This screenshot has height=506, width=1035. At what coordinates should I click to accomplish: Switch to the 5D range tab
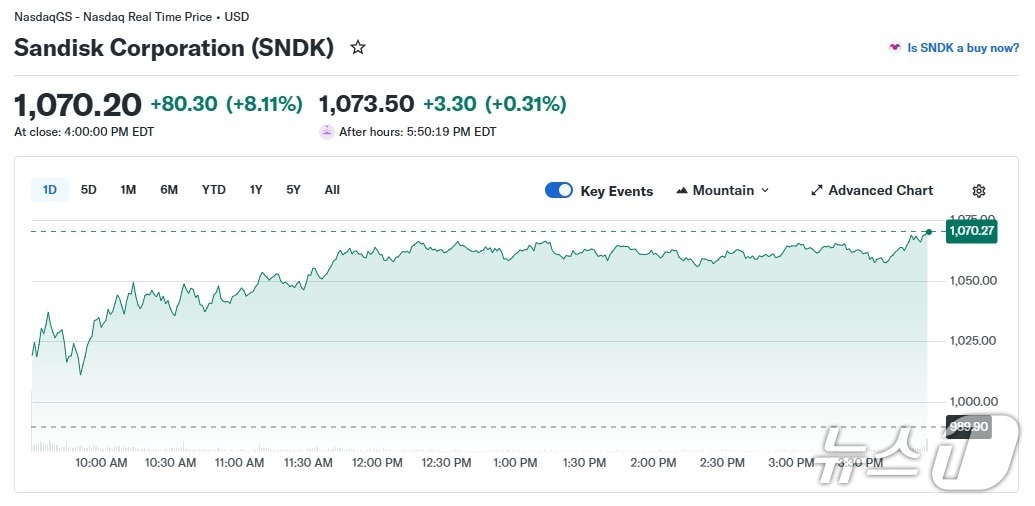click(x=89, y=190)
